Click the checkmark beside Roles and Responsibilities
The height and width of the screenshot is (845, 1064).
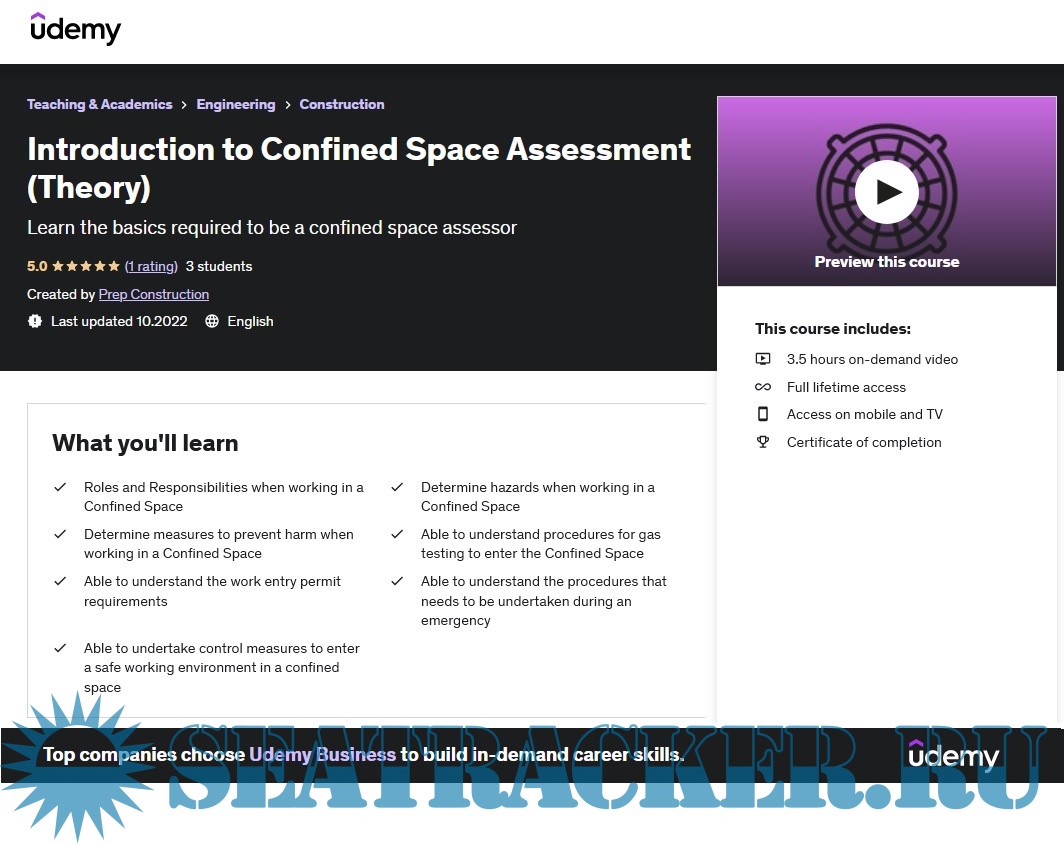click(x=60, y=487)
